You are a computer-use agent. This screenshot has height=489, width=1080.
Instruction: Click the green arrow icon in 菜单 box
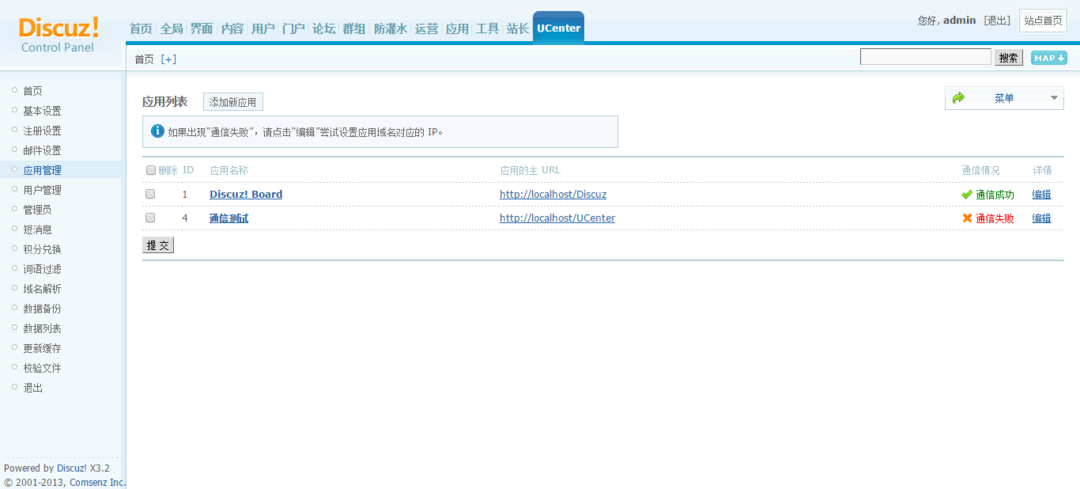(x=958, y=98)
